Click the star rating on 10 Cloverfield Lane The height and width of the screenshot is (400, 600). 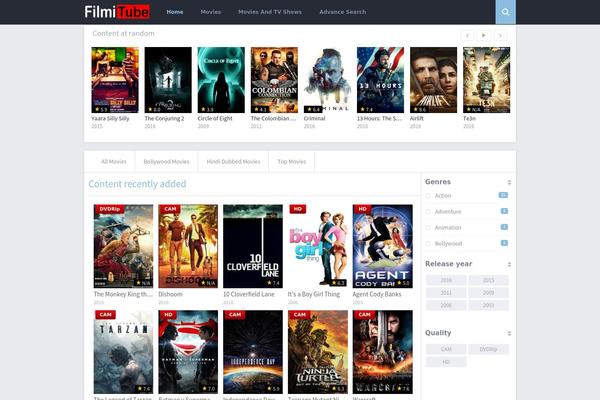[x=274, y=283]
